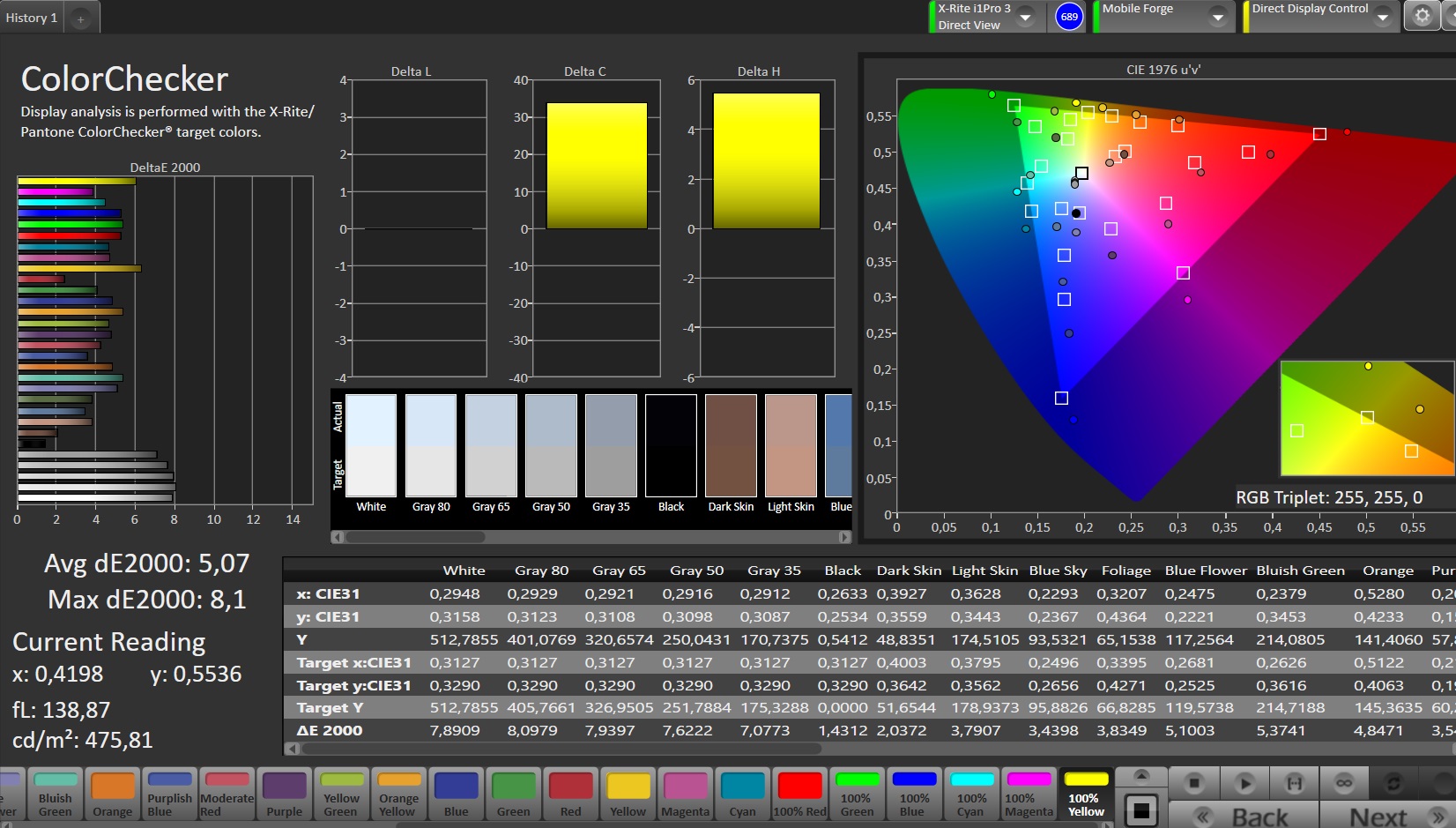Open the Mobile Forge source dropdown

pyautogui.click(x=1217, y=17)
